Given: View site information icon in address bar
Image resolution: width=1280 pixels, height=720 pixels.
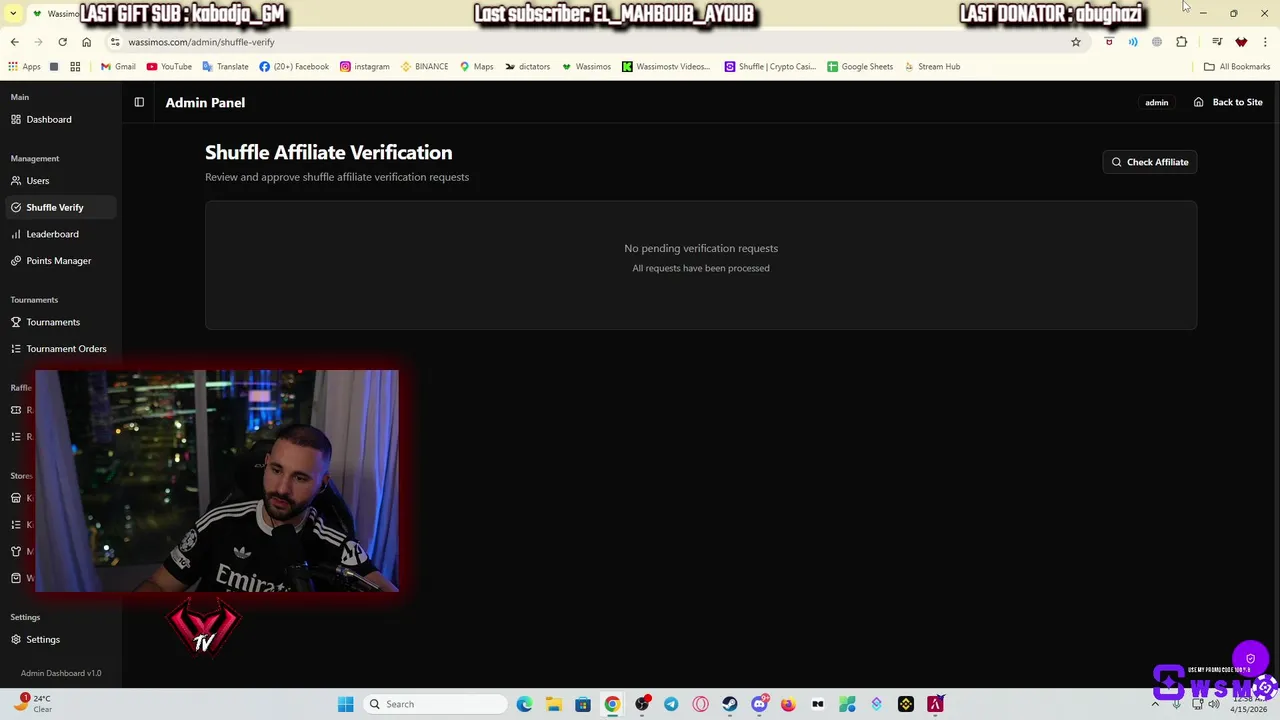Looking at the screenshot, I should [x=115, y=42].
